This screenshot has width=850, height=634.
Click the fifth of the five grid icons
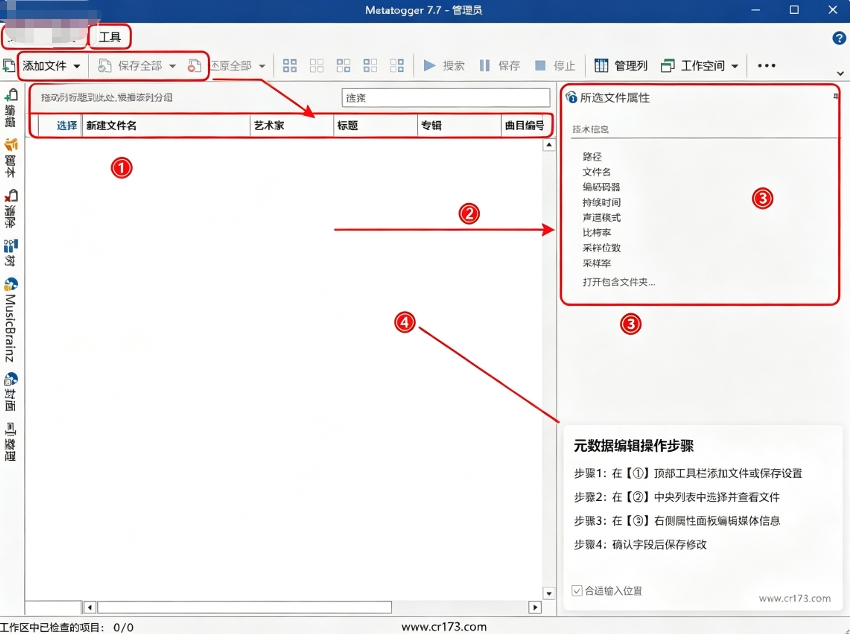(397, 66)
